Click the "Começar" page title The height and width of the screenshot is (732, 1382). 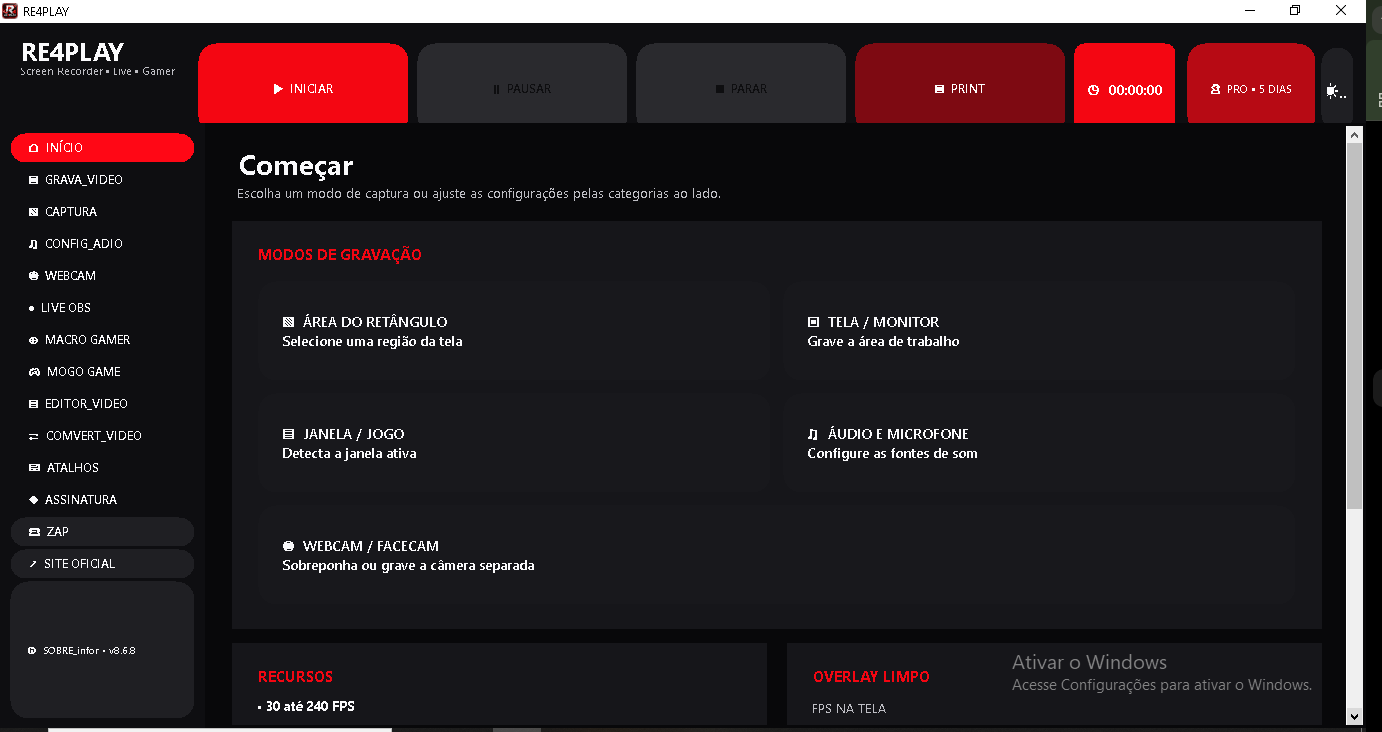(x=296, y=165)
